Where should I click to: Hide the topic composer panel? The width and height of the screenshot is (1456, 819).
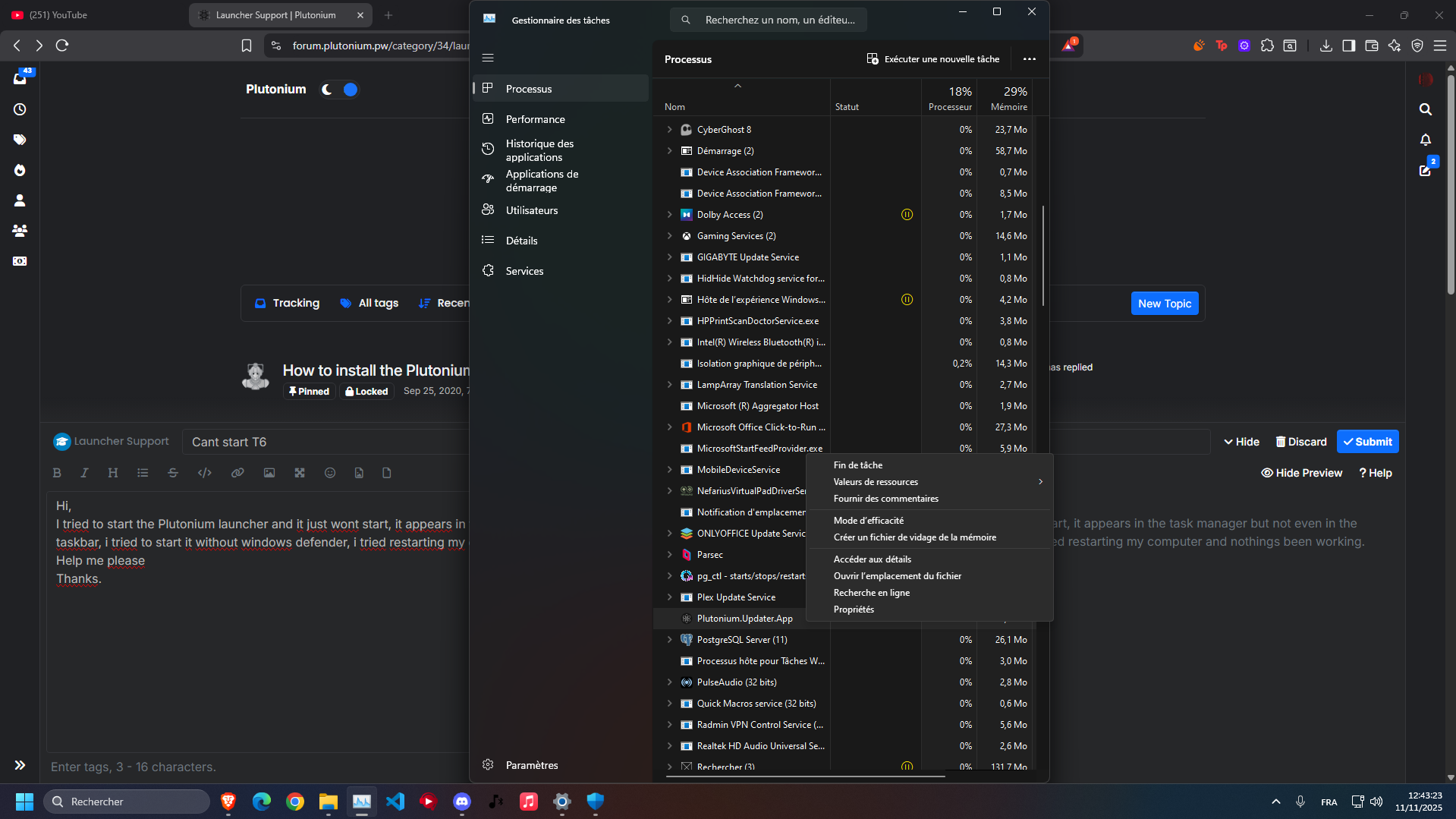(1241, 442)
